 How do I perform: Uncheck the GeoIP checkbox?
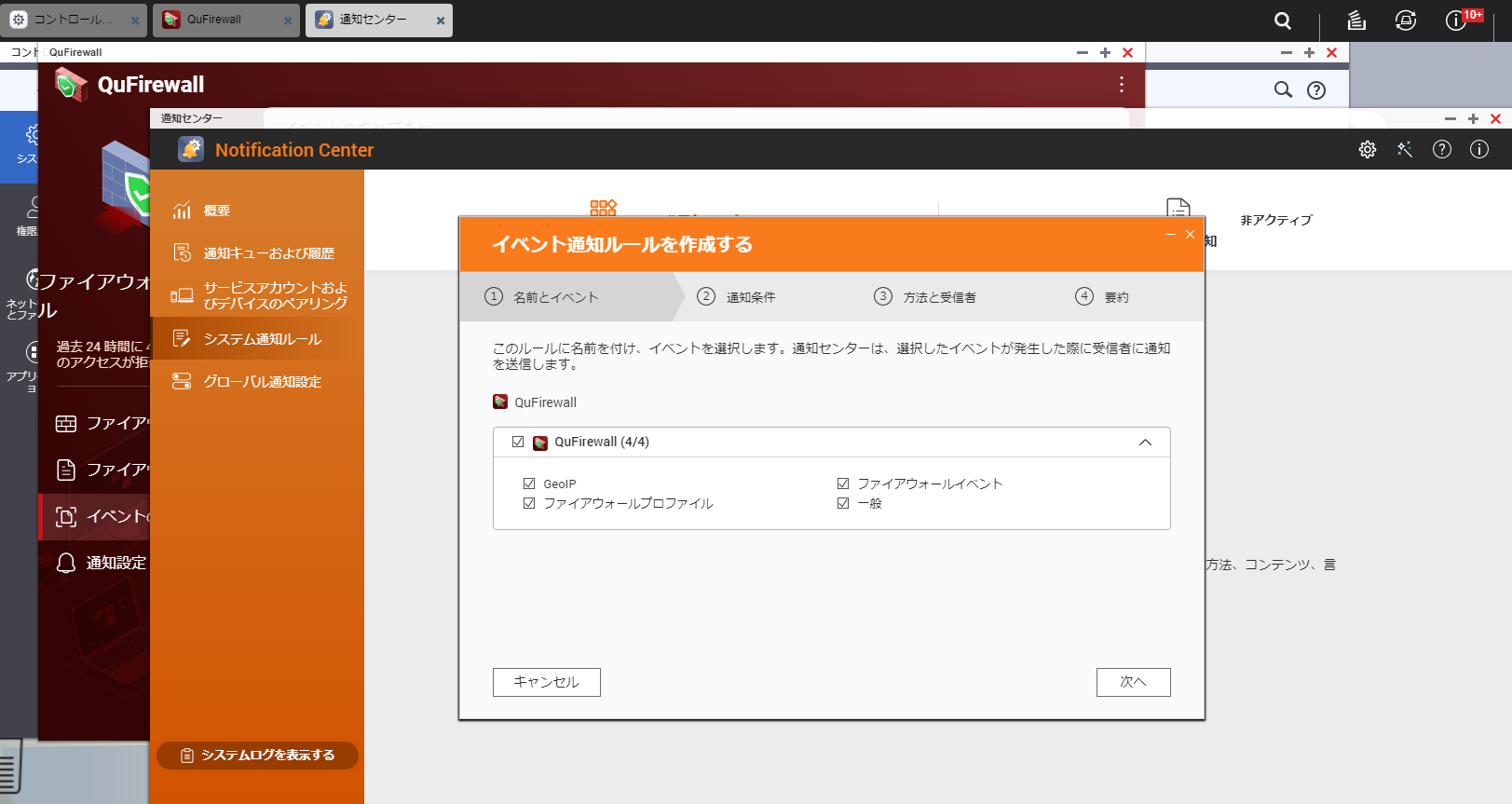(x=529, y=484)
